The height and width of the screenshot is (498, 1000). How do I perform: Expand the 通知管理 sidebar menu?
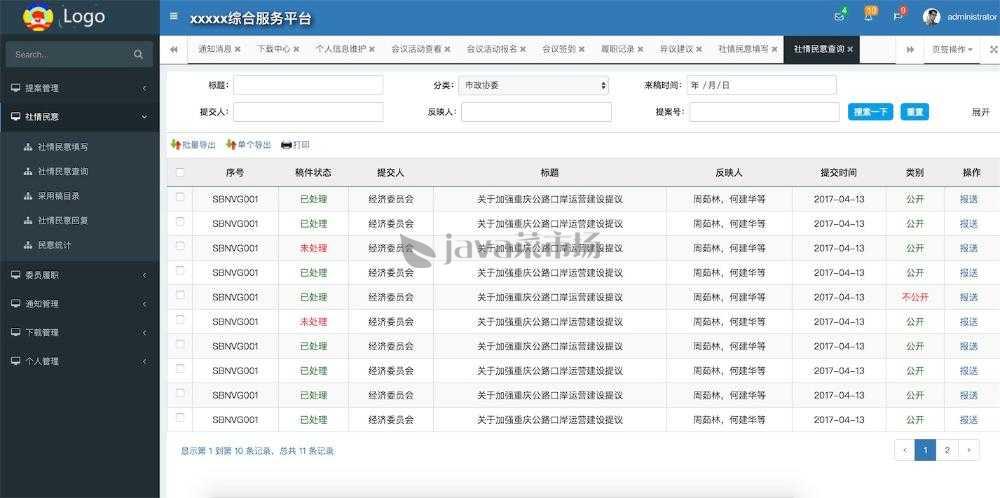pyautogui.click(x=80, y=304)
